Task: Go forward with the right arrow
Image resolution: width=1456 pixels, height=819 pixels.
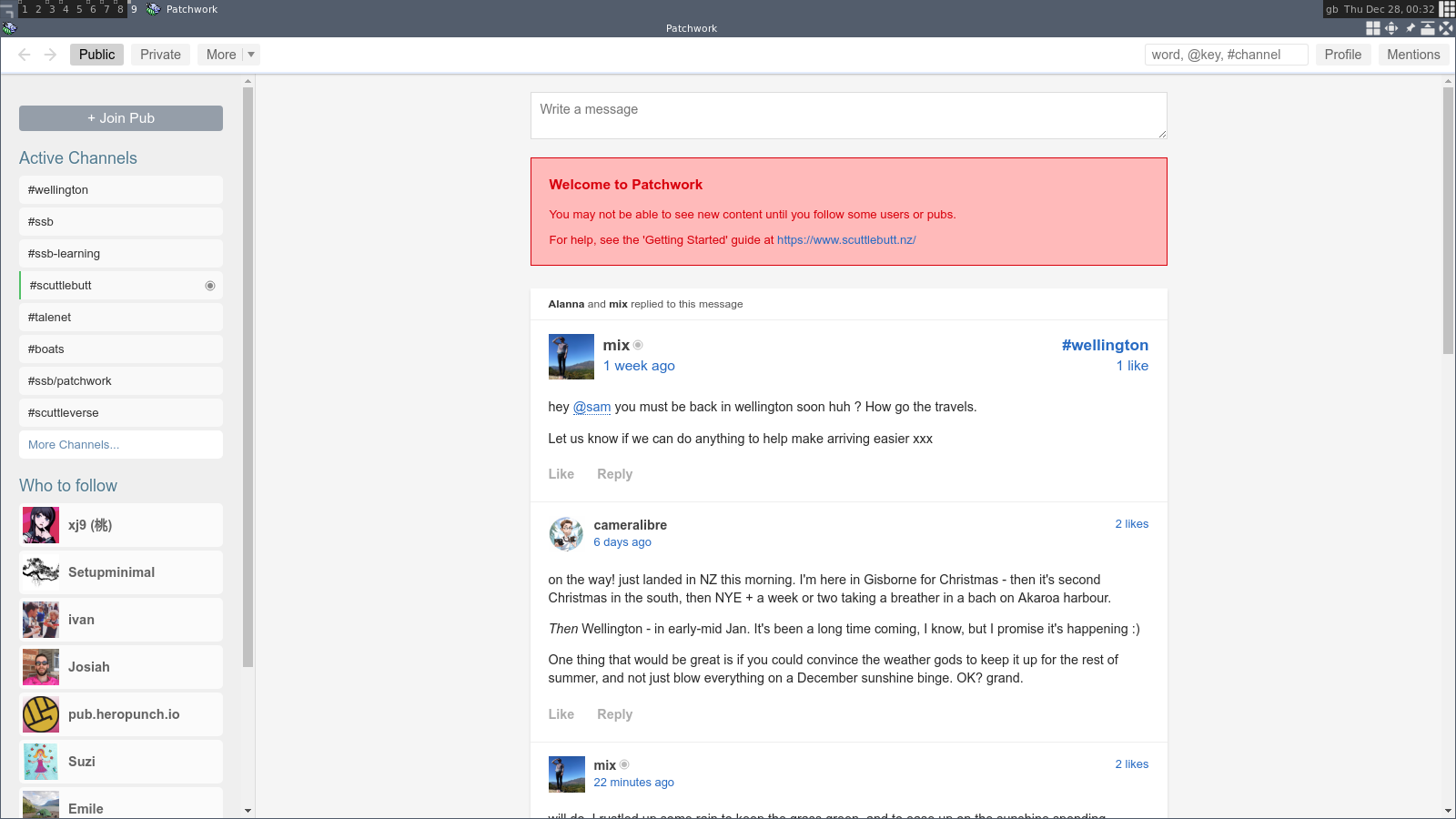Action: pyautogui.click(x=51, y=55)
